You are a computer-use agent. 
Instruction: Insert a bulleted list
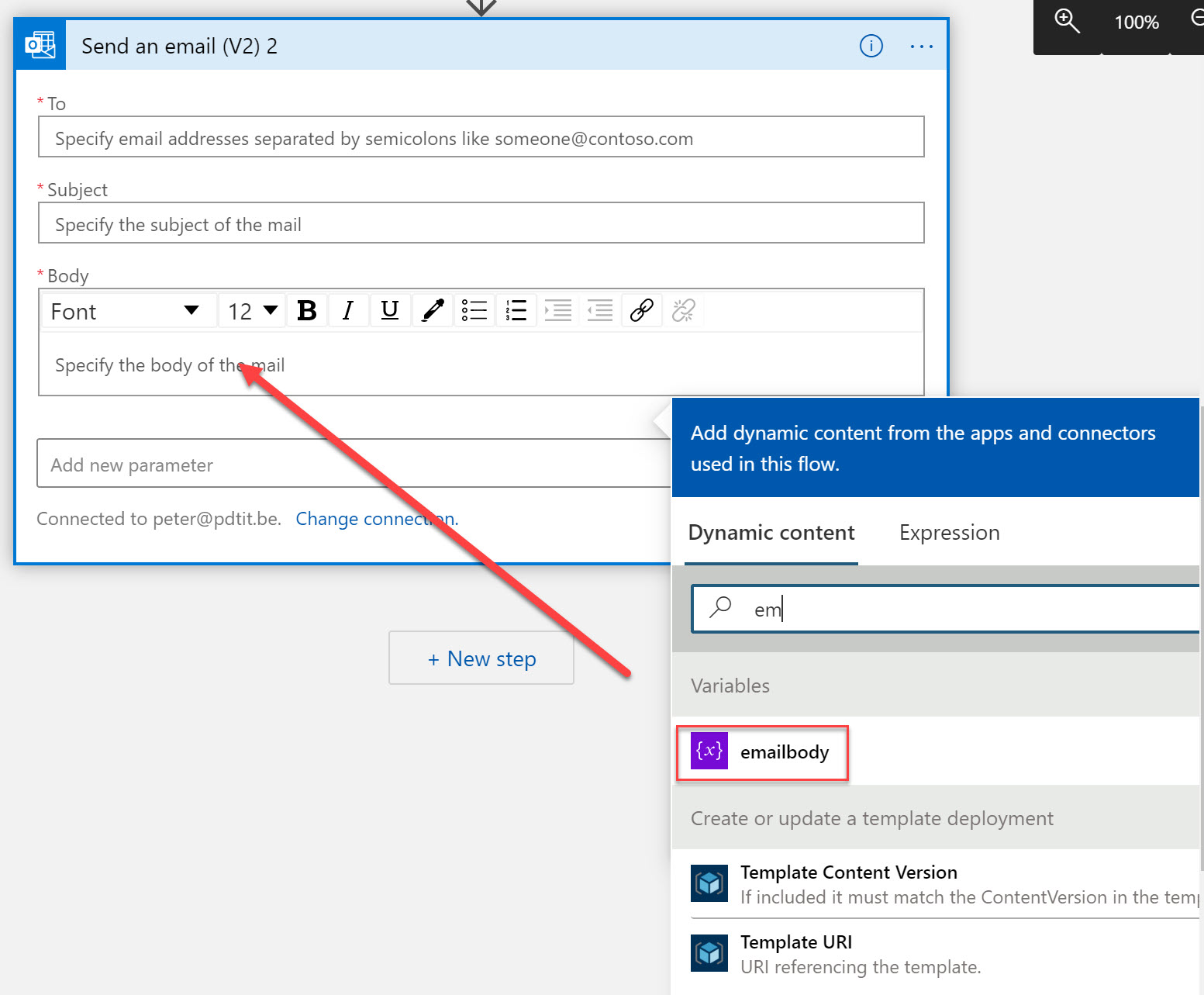pos(474,311)
